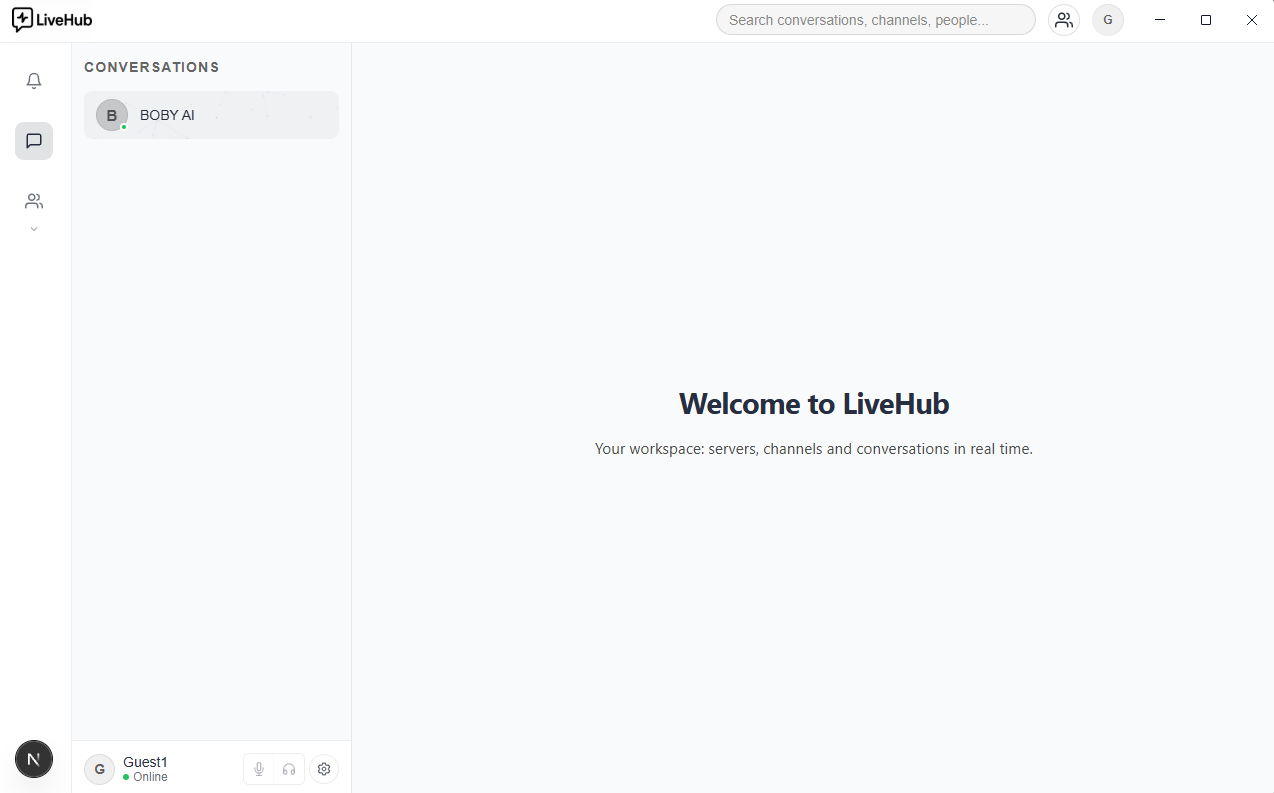Image resolution: width=1274 pixels, height=793 pixels.
Task: Open the BOBY AI conversation
Action: (211, 115)
